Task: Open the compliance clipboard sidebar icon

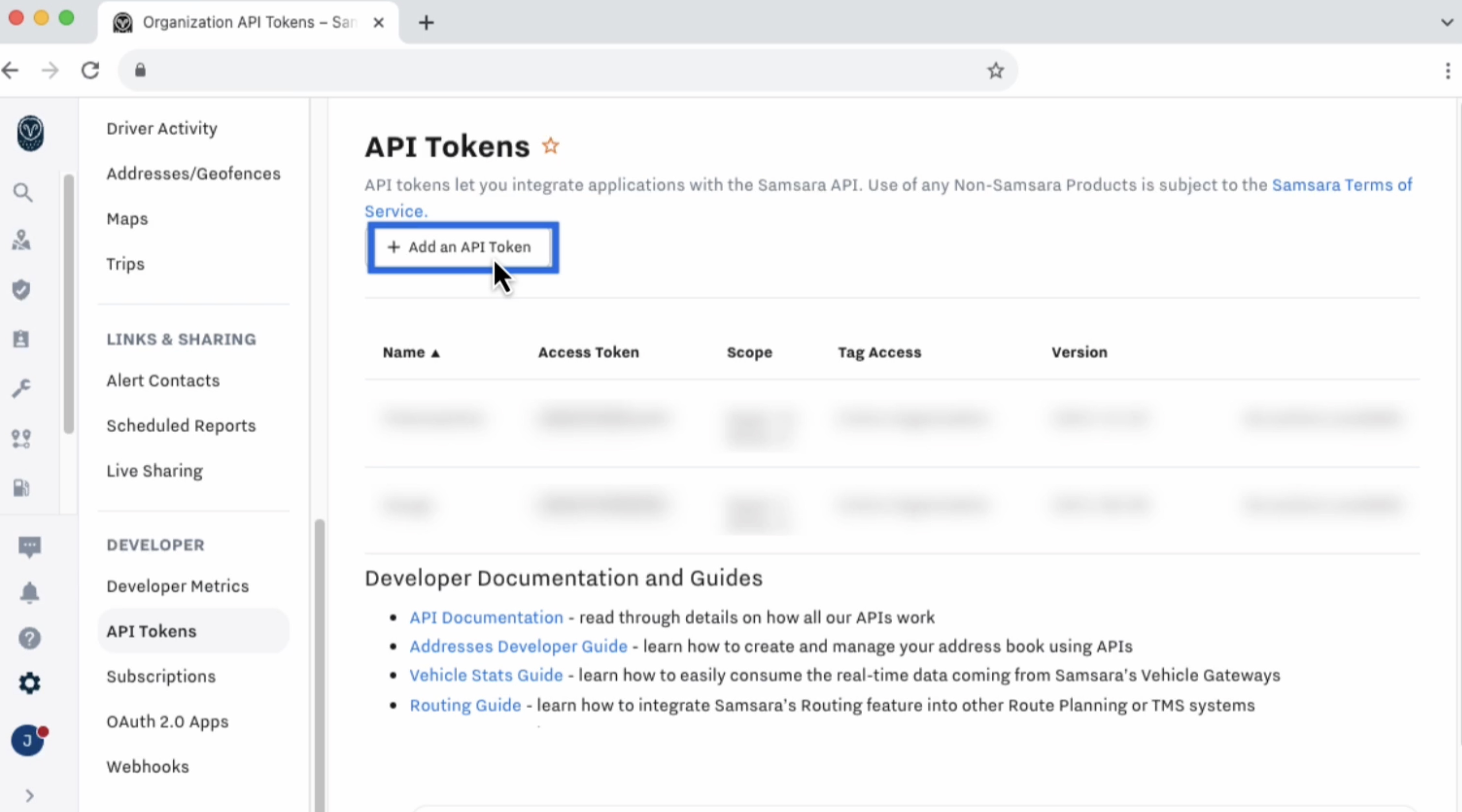Action: click(x=22, y=339)
